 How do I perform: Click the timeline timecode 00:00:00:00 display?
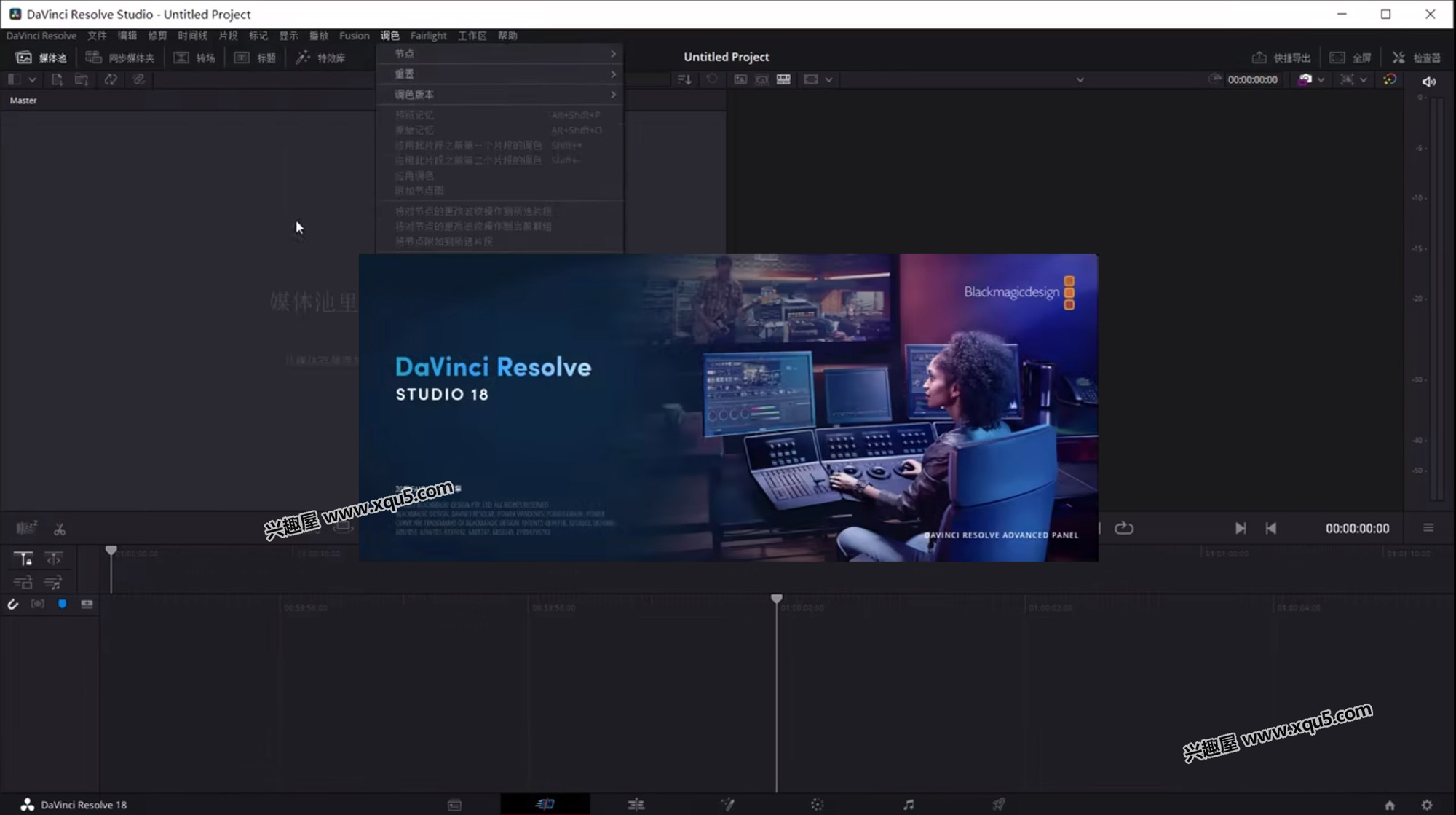[1357, 528]
